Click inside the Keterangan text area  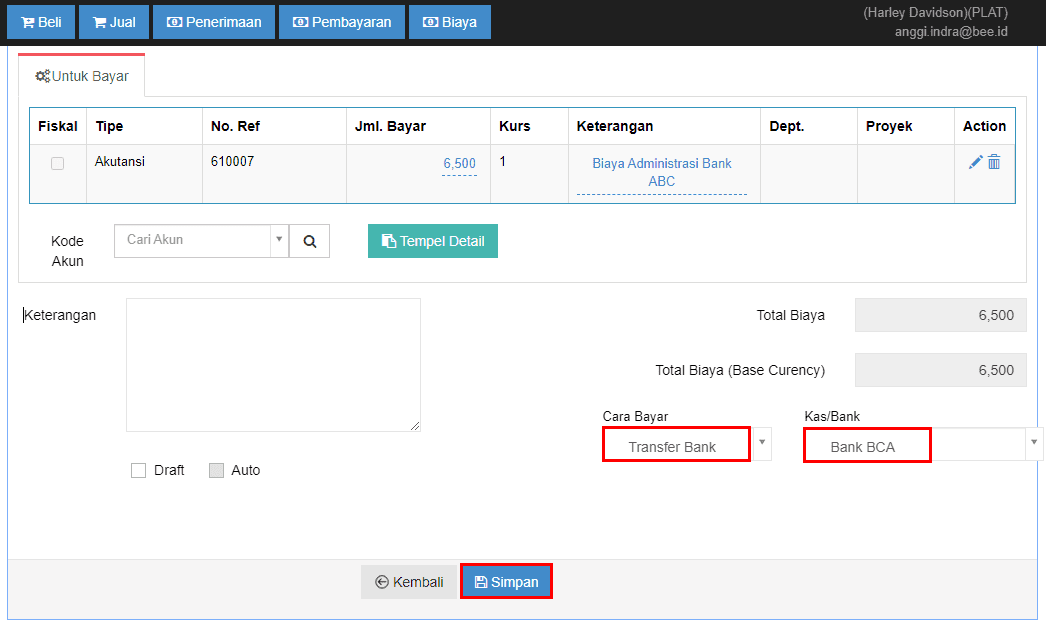(273, 365)
